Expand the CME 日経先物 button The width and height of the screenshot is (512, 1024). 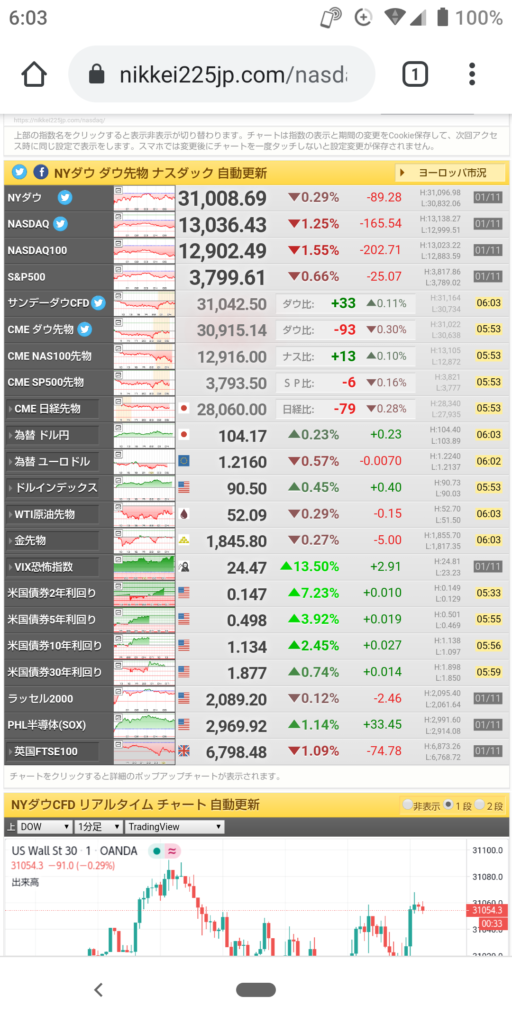point(52,409)
